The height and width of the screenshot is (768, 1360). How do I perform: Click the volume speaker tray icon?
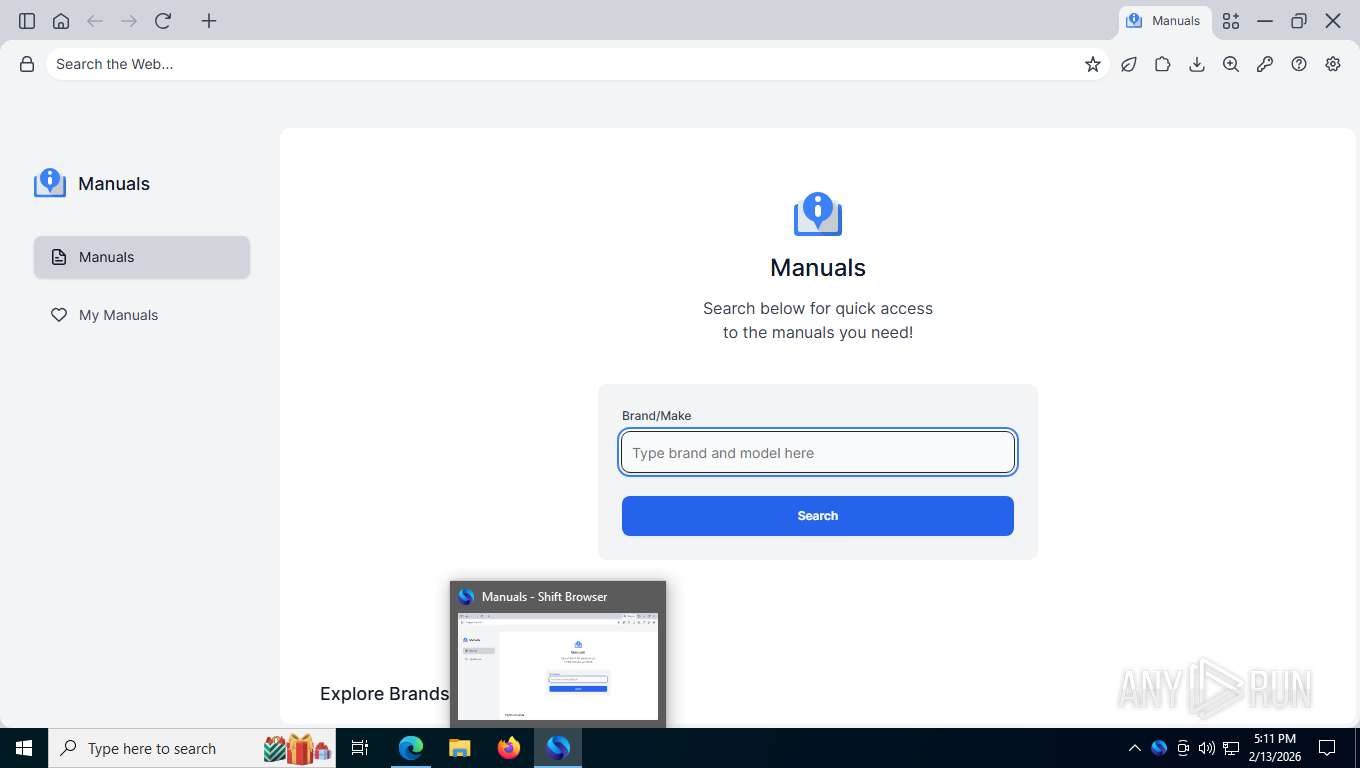point(1207,748)
